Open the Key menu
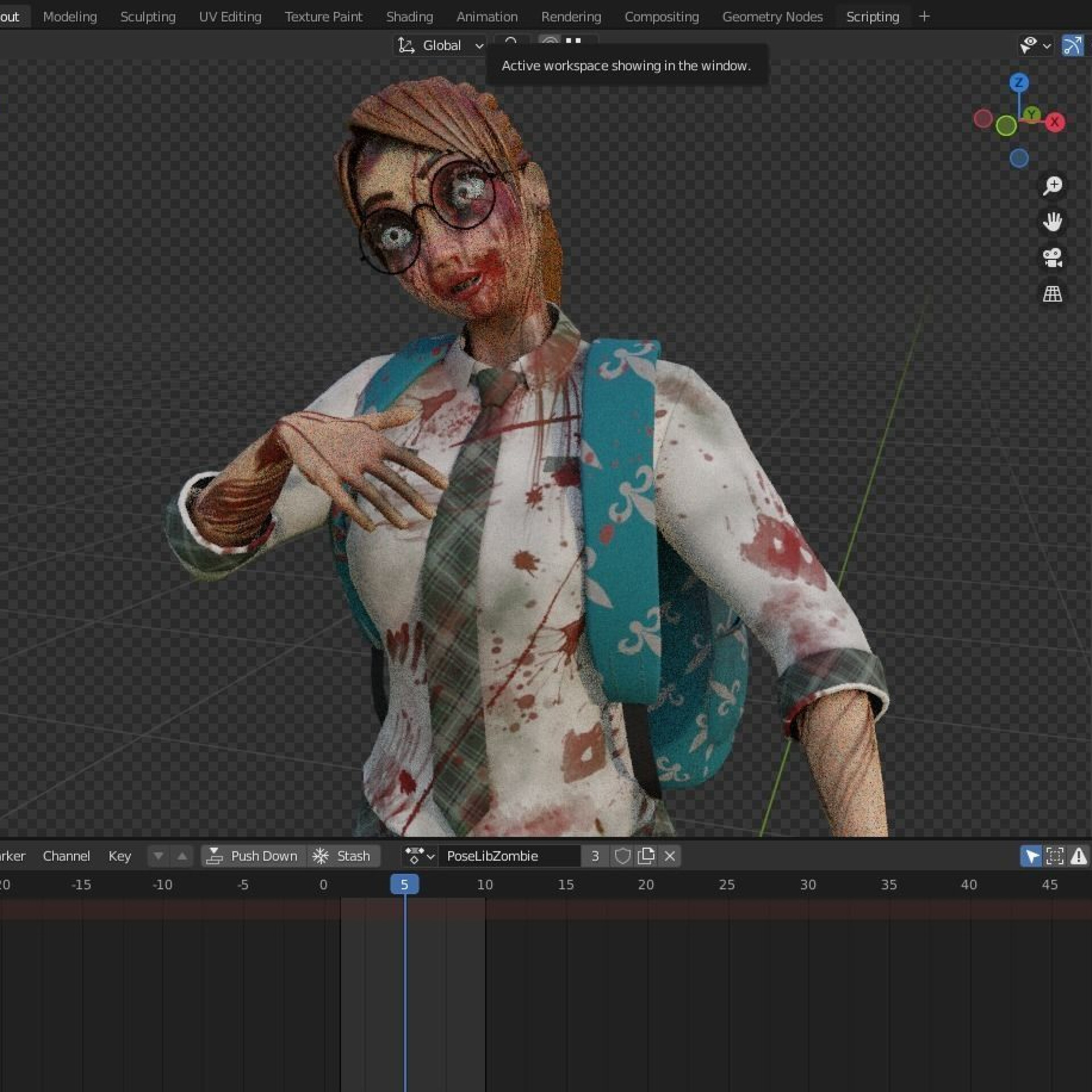Viewport: 1092px width, 1092px height. [119, 856]
